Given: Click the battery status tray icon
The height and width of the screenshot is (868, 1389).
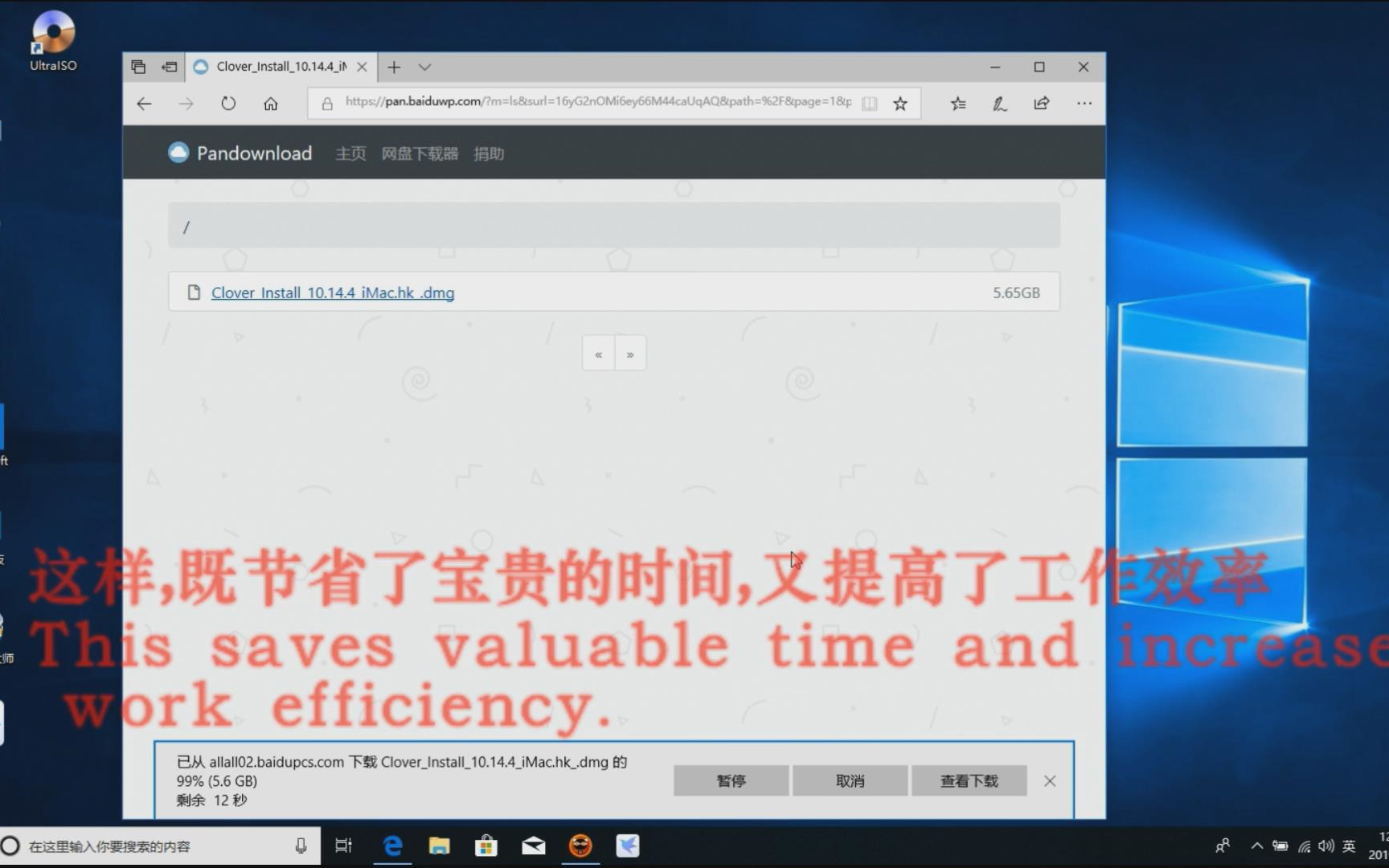Looking at the screenshot, I should (x=1280, y=845).
